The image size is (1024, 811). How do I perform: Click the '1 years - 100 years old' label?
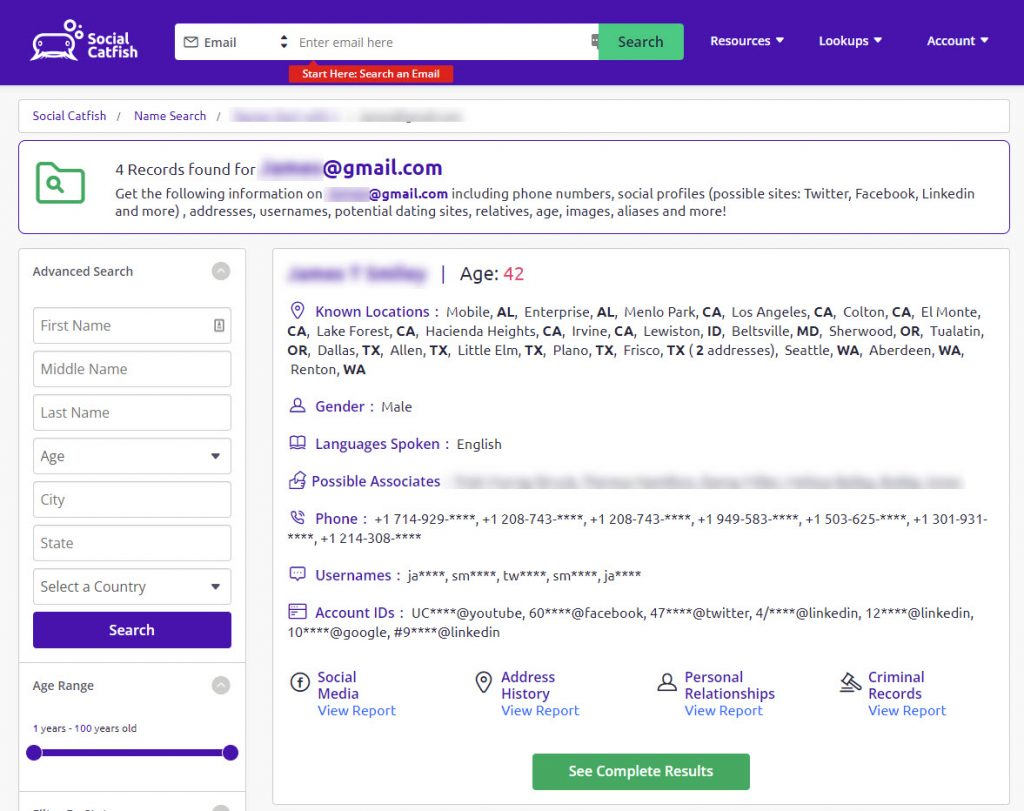coord(85,728)
